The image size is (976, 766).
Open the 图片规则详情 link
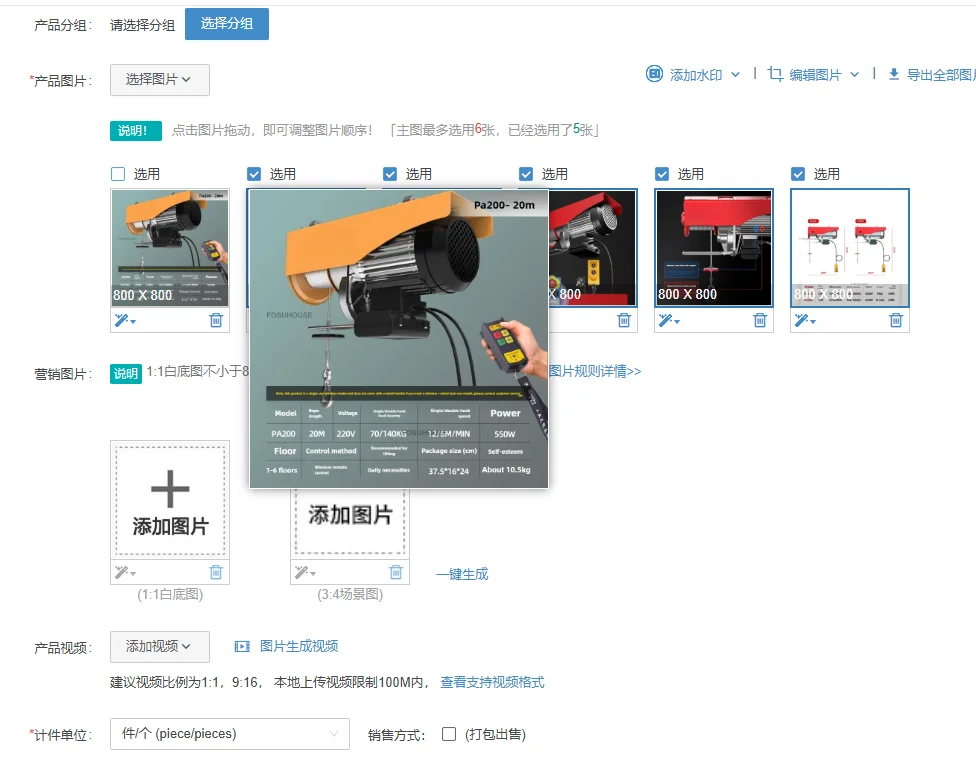(x=595, y=371)
